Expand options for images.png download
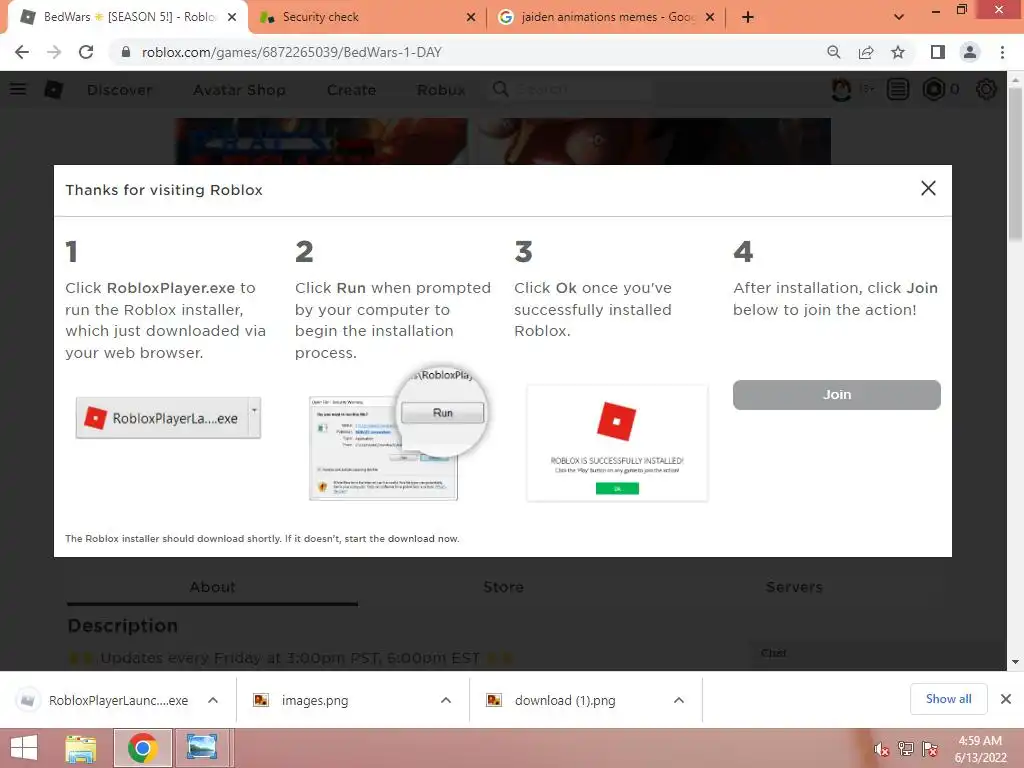The height and width of the screenshot is (768, 1024). 446,700
